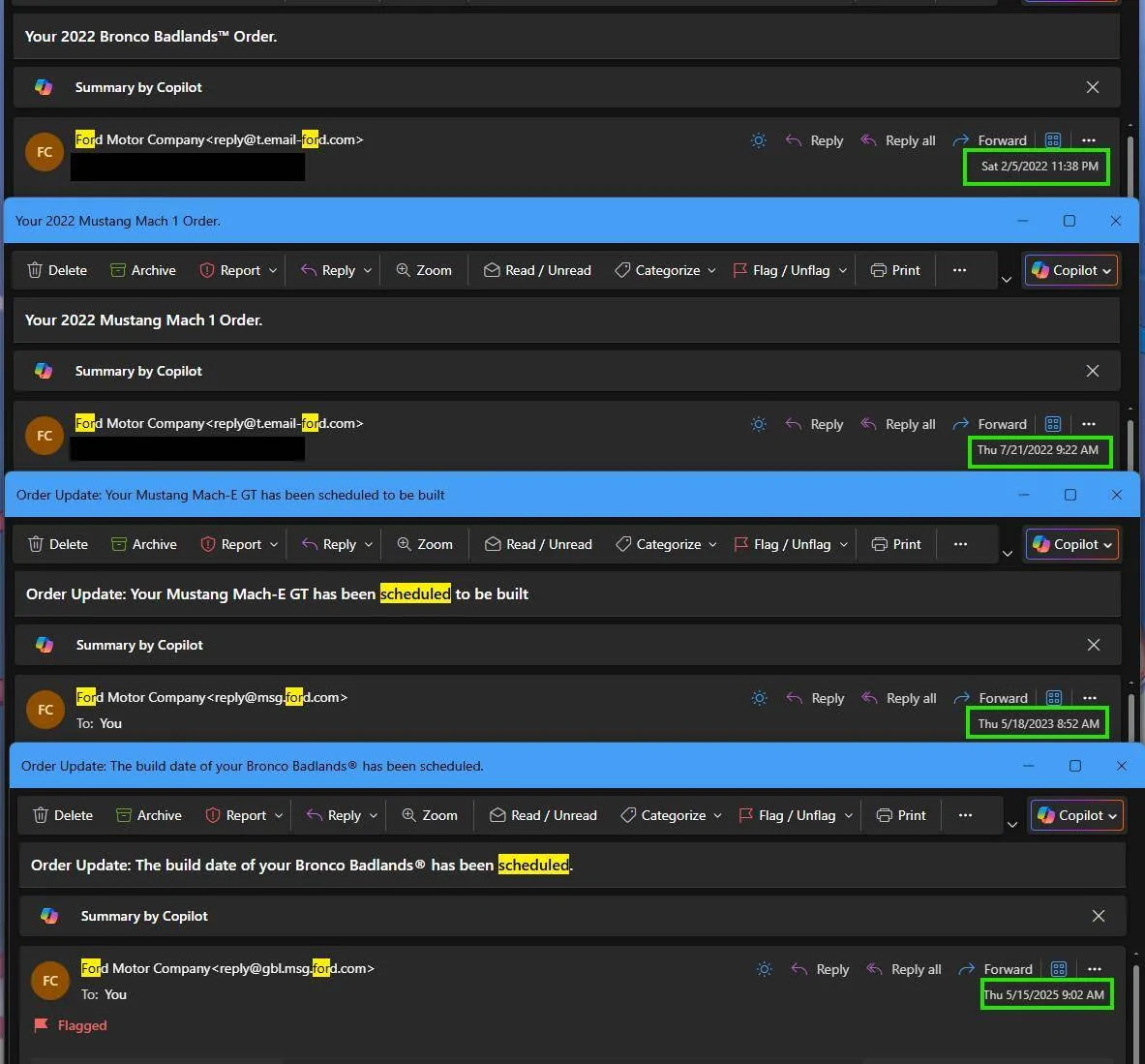
Task: Toggle sun icon in Bronco Badlands build date email header
Action: [x=765, y=969]
